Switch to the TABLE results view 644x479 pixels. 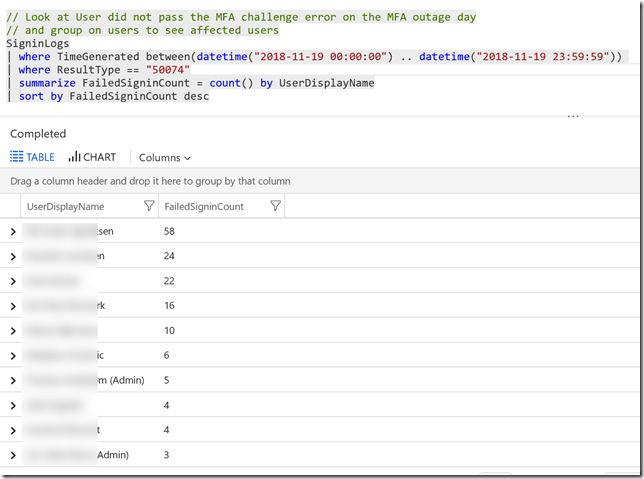(x=32, y=157)
